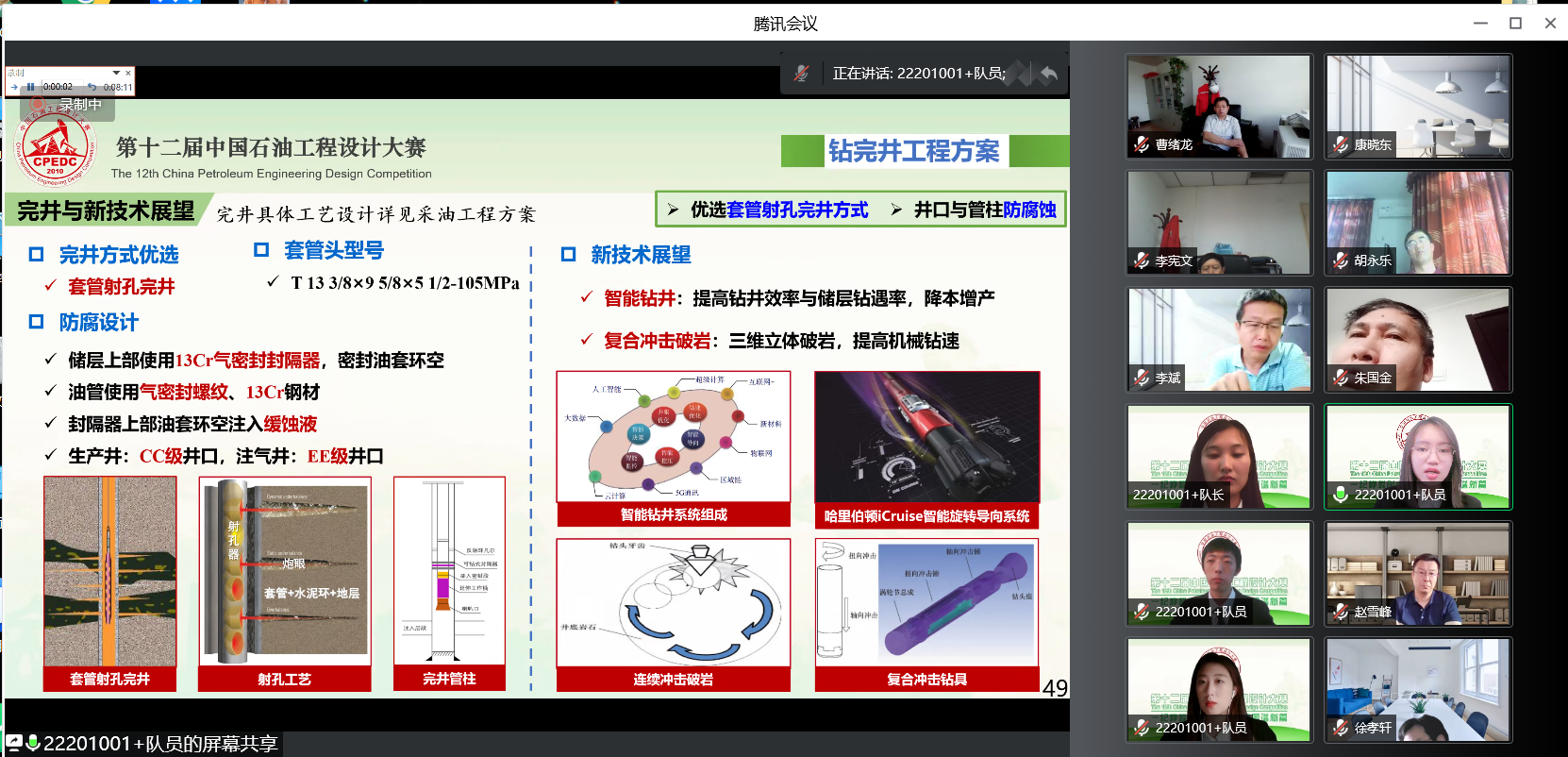Close the small recording toolbar
Image resolution: width=1568 pixels, height=757 pixels.
pyautogui.click(x=128, y=73)
